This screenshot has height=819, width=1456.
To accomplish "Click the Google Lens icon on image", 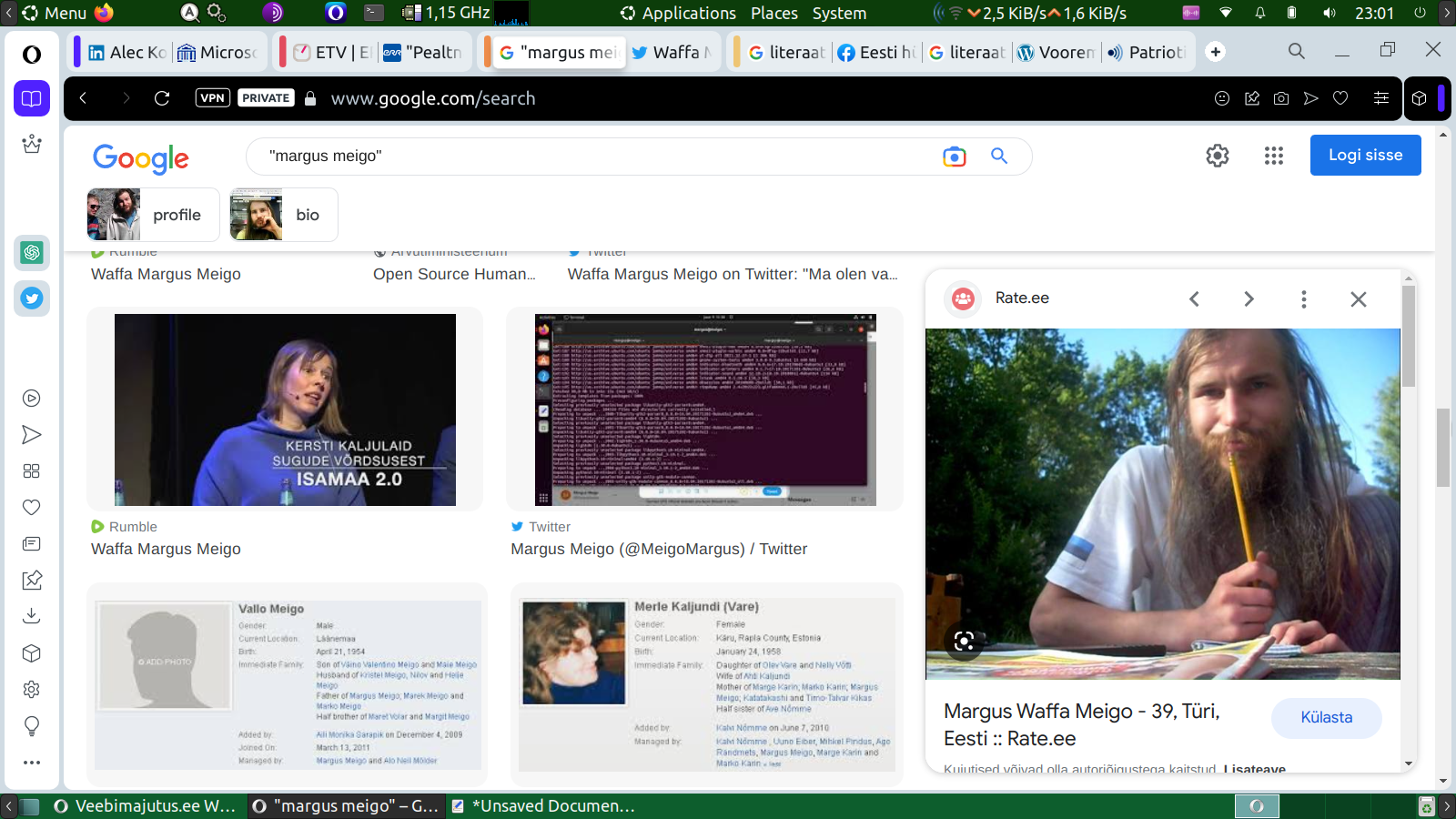I will pos(964,641).
